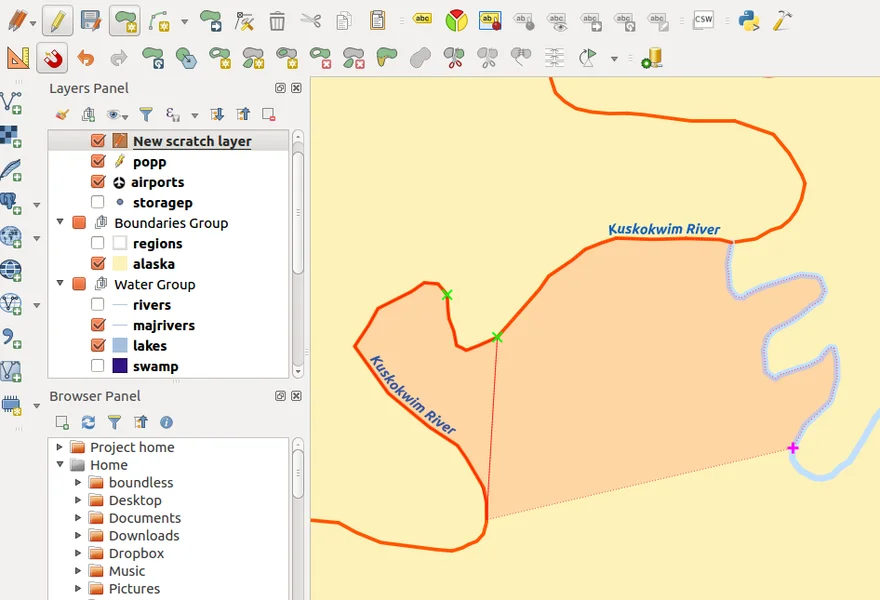Expand the Documents folder in Browser

(78, 518)
